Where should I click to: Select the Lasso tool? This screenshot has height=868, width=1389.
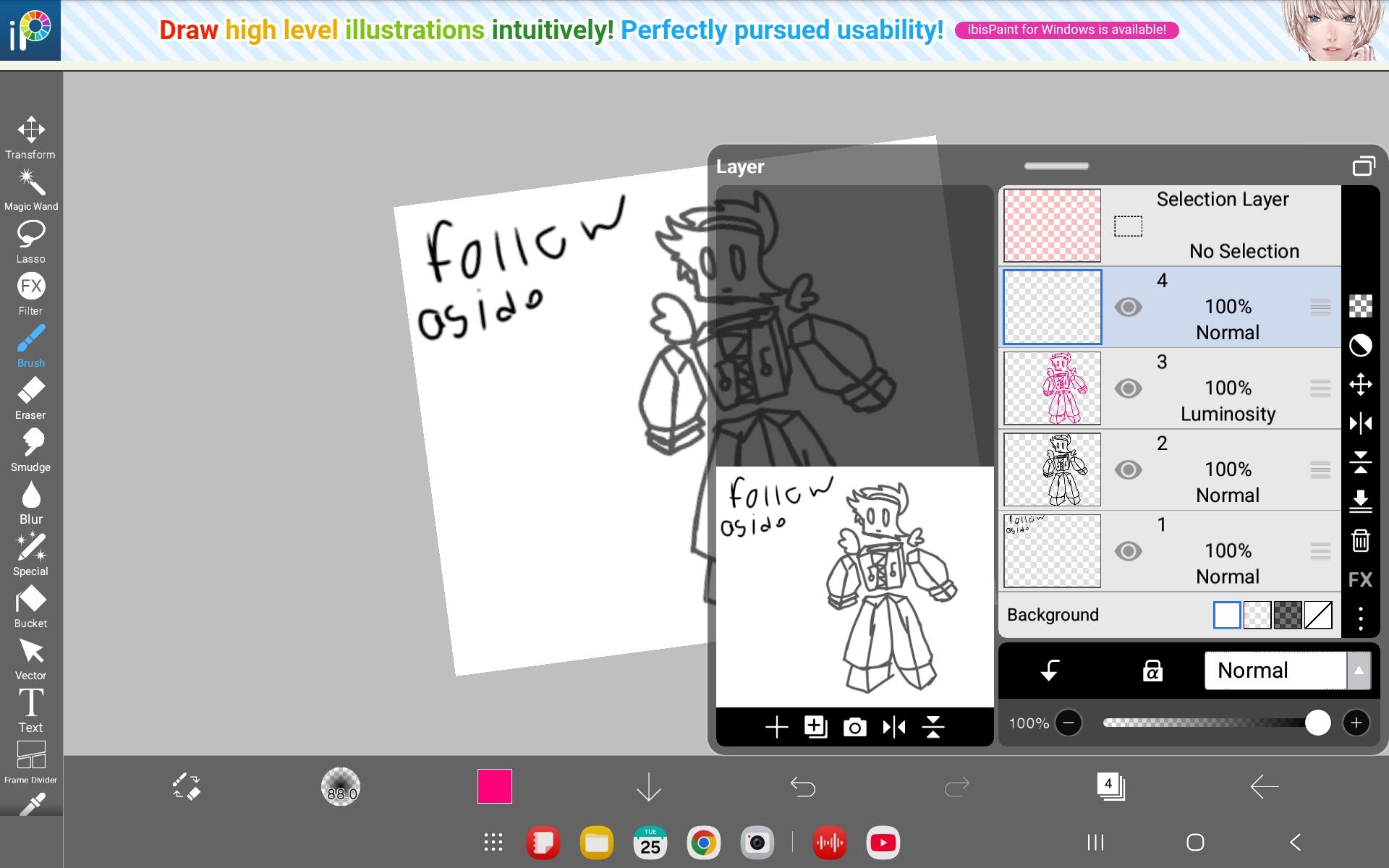point(30,242)
